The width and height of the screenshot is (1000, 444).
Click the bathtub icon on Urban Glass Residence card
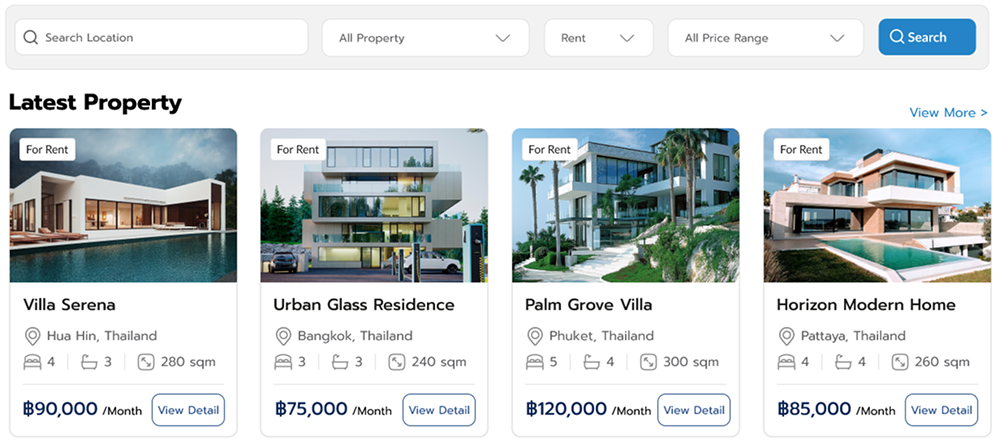coord(340,362)
